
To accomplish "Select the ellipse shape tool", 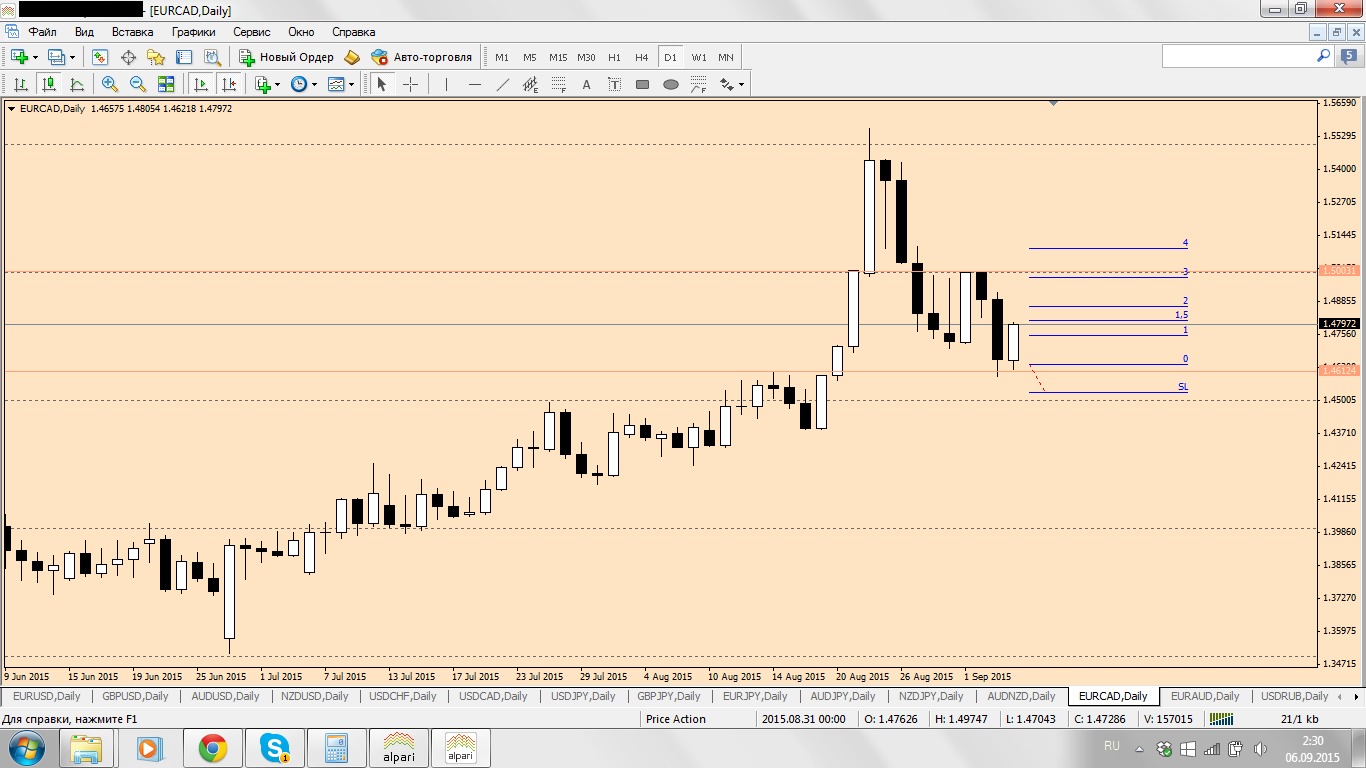I will point(671,85).
